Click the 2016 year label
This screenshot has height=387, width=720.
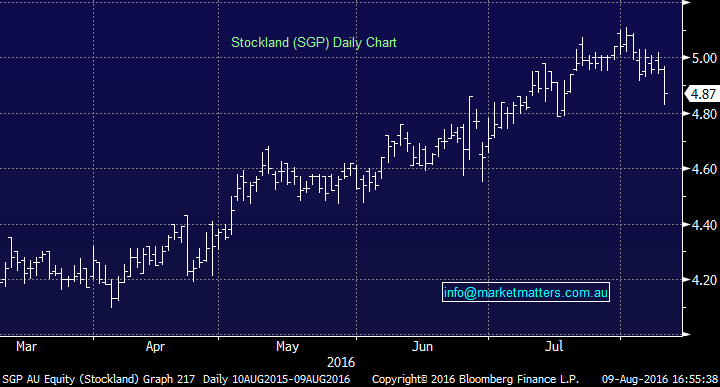[341, 363]
